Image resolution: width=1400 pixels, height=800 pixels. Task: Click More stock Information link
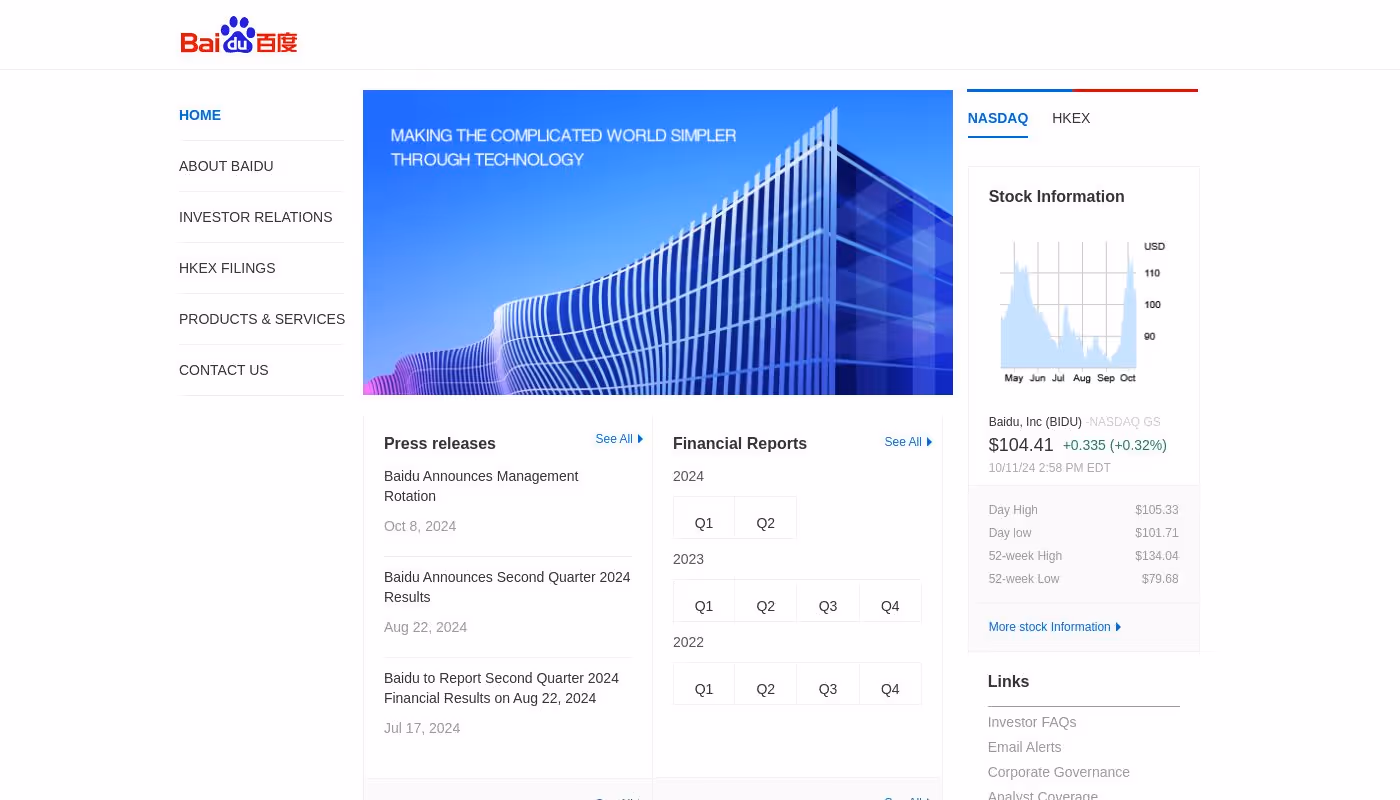pos(1049,627)
